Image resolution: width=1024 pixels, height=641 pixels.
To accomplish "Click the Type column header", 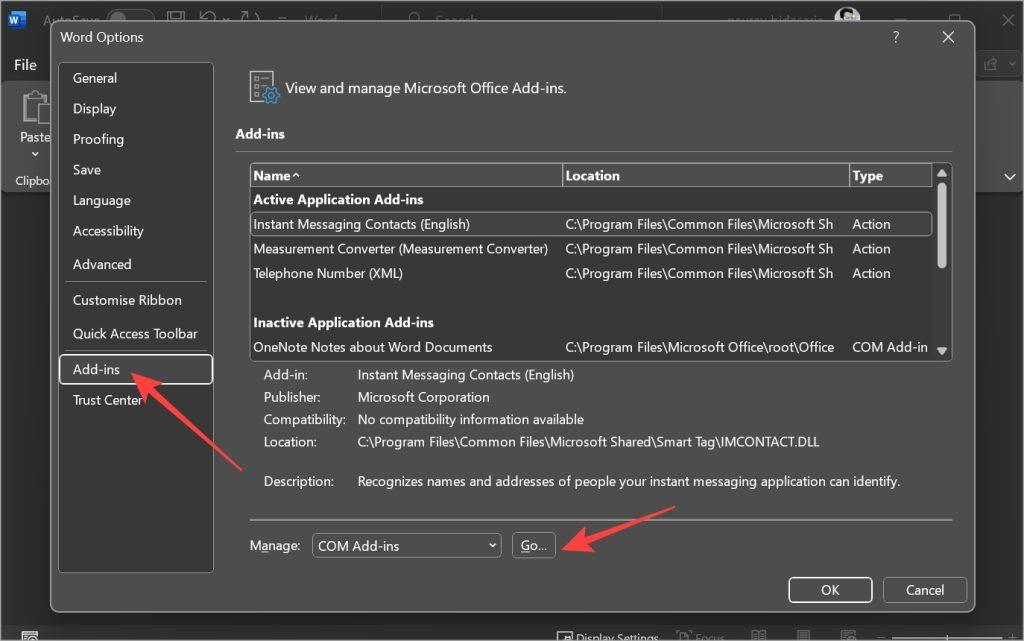I will (x=890, y=176).
